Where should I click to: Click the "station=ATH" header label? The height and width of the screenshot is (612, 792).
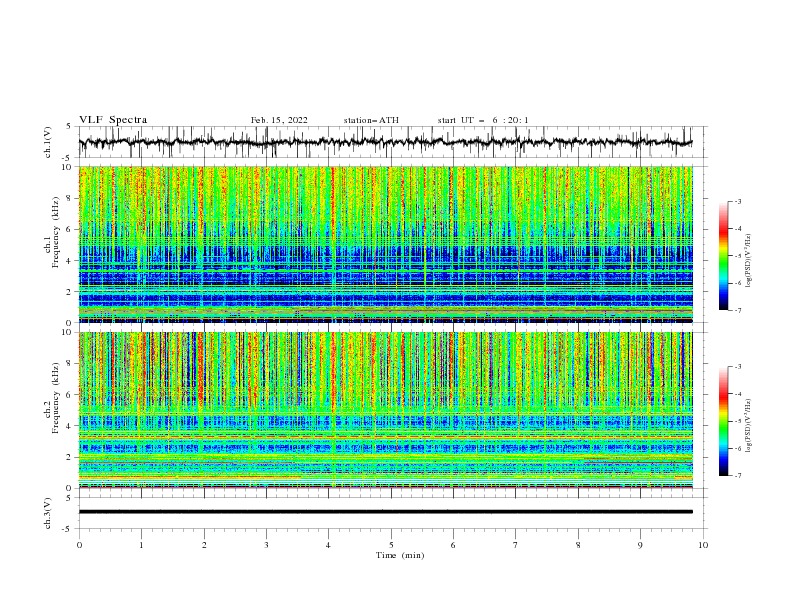(371, 120)
